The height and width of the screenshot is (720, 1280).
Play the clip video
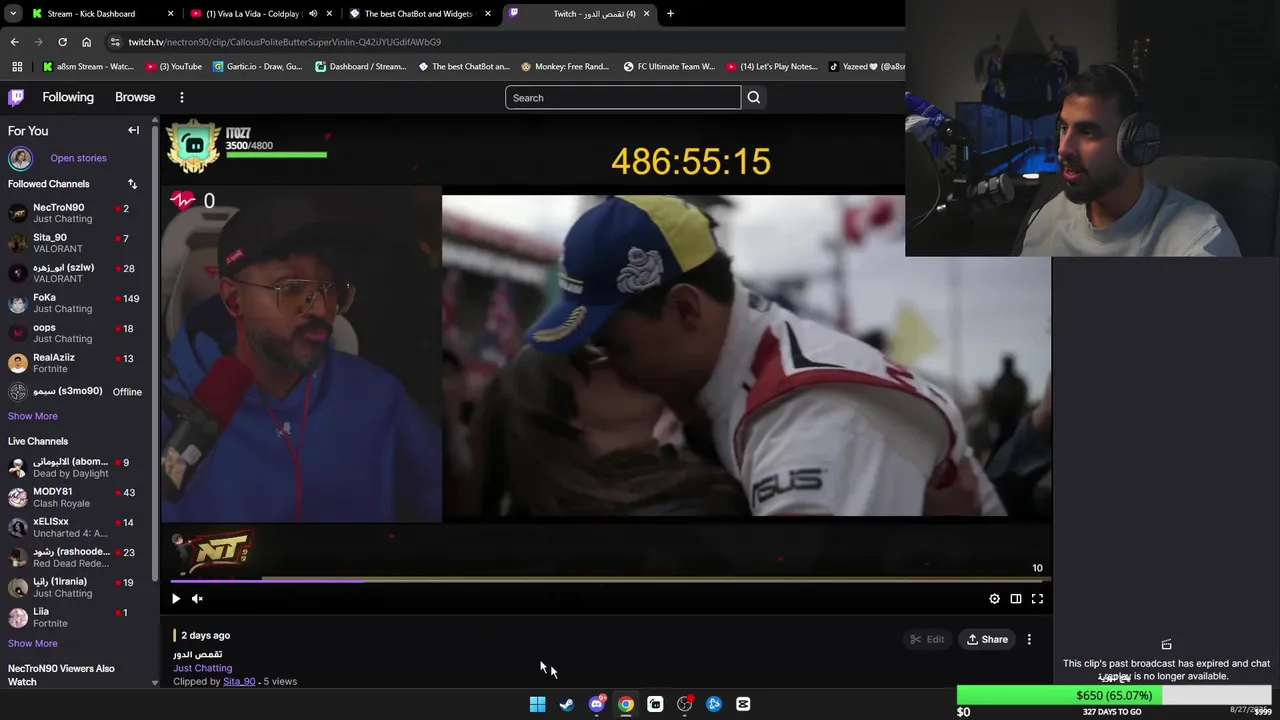click(x=176, y=599)
